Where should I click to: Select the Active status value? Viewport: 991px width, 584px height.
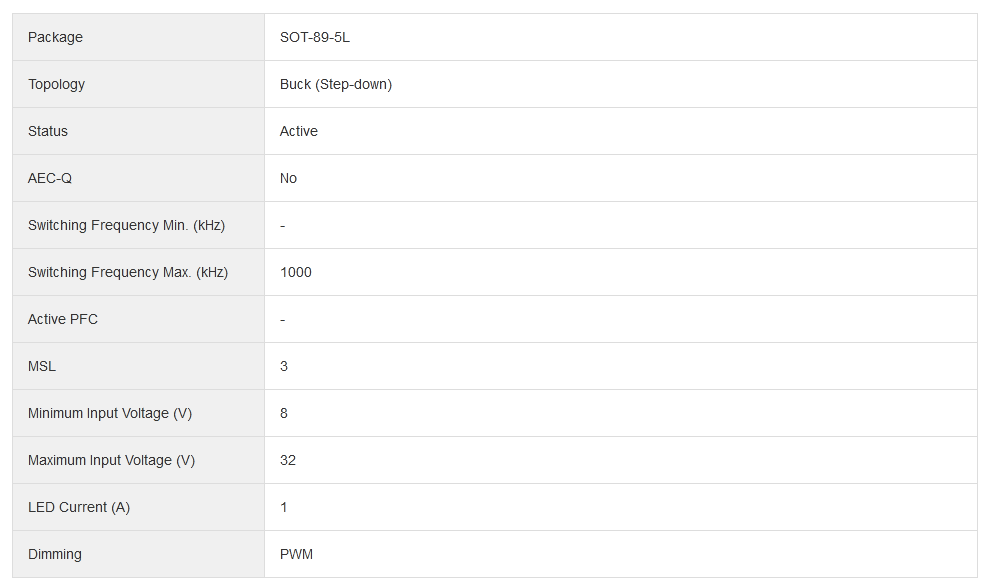pos(298,132)
